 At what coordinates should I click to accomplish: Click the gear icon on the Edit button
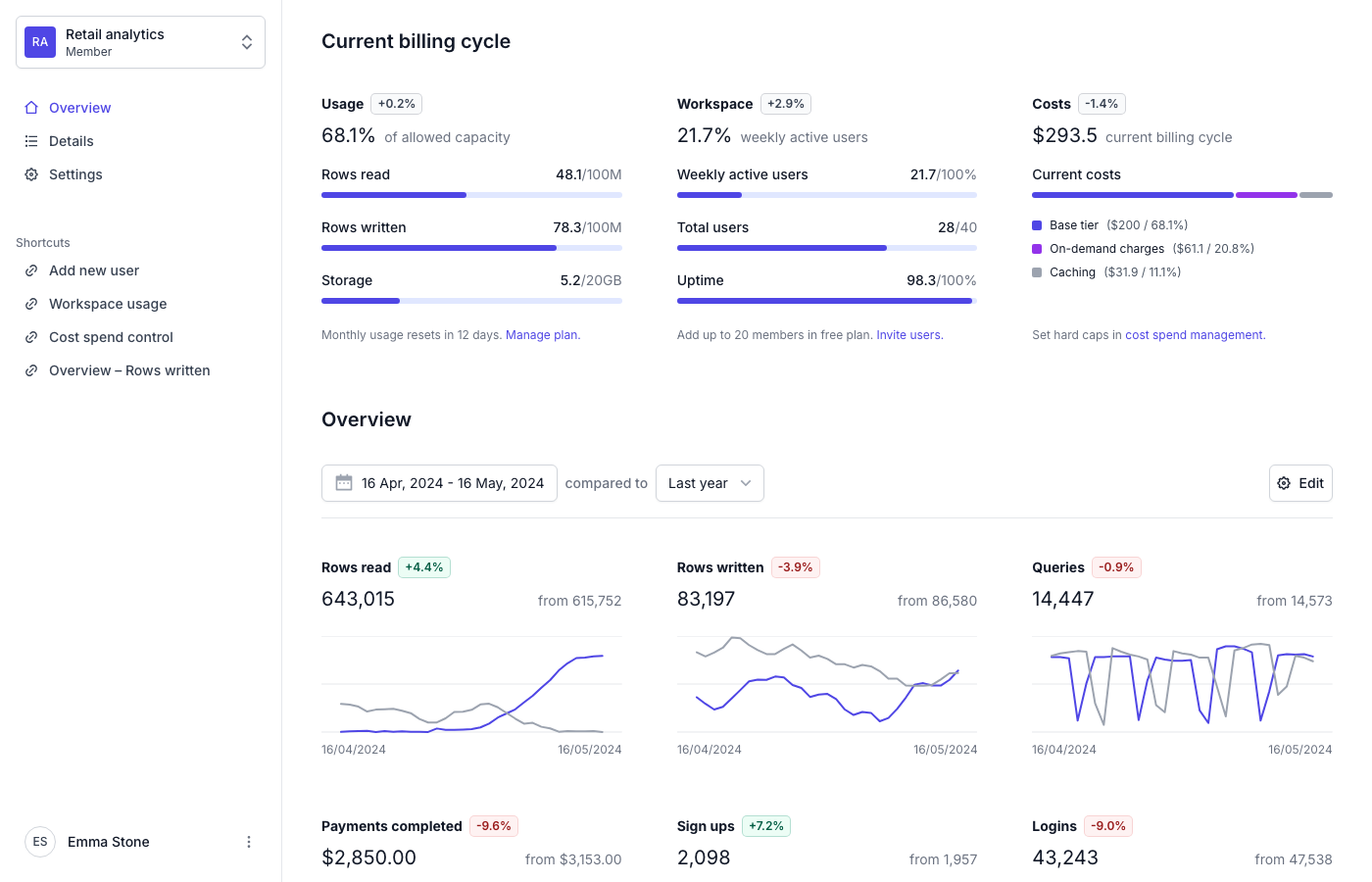pos(1284,482)
